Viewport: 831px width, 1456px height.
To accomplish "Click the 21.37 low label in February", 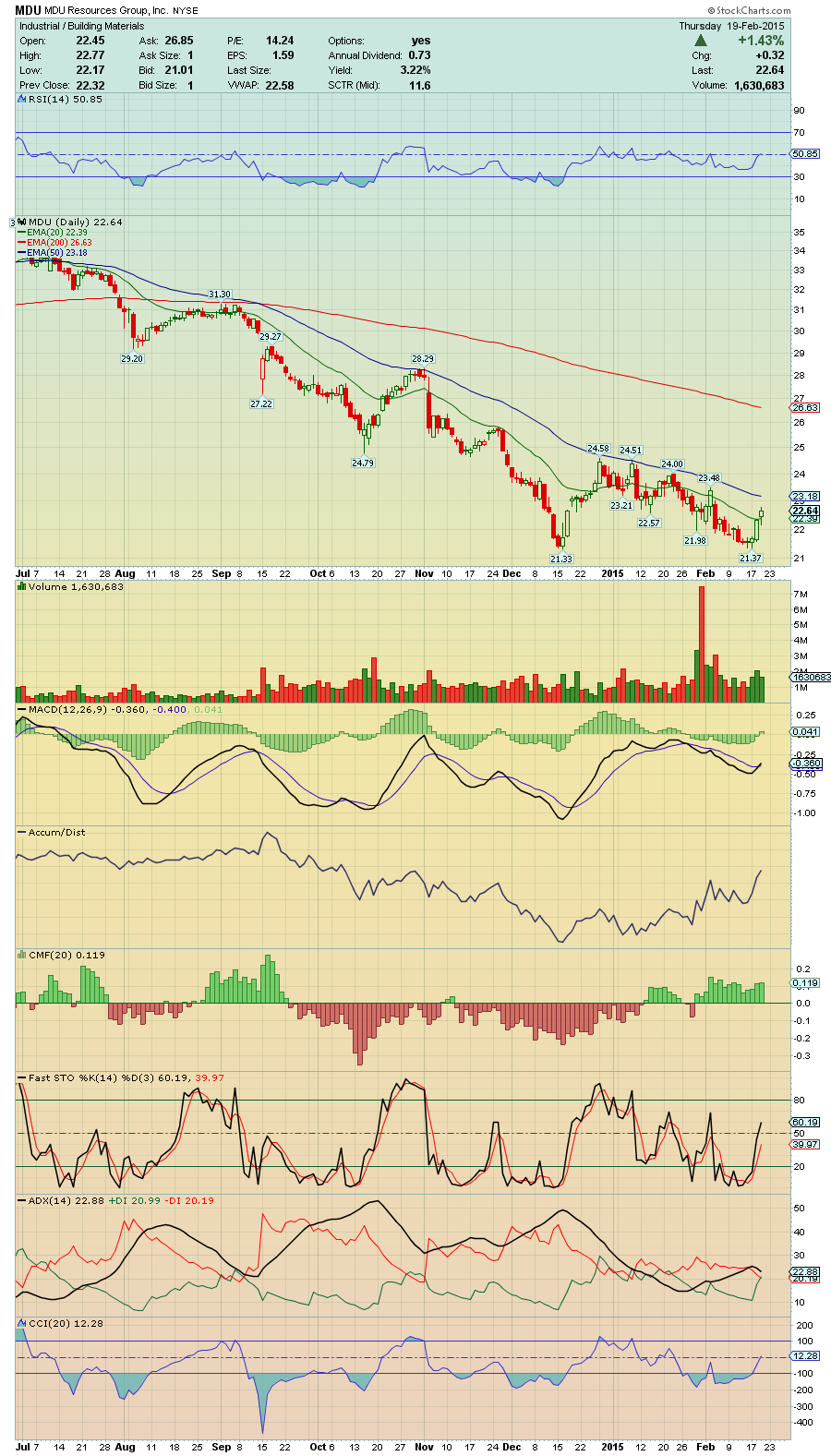I will (x=751, y=558).
